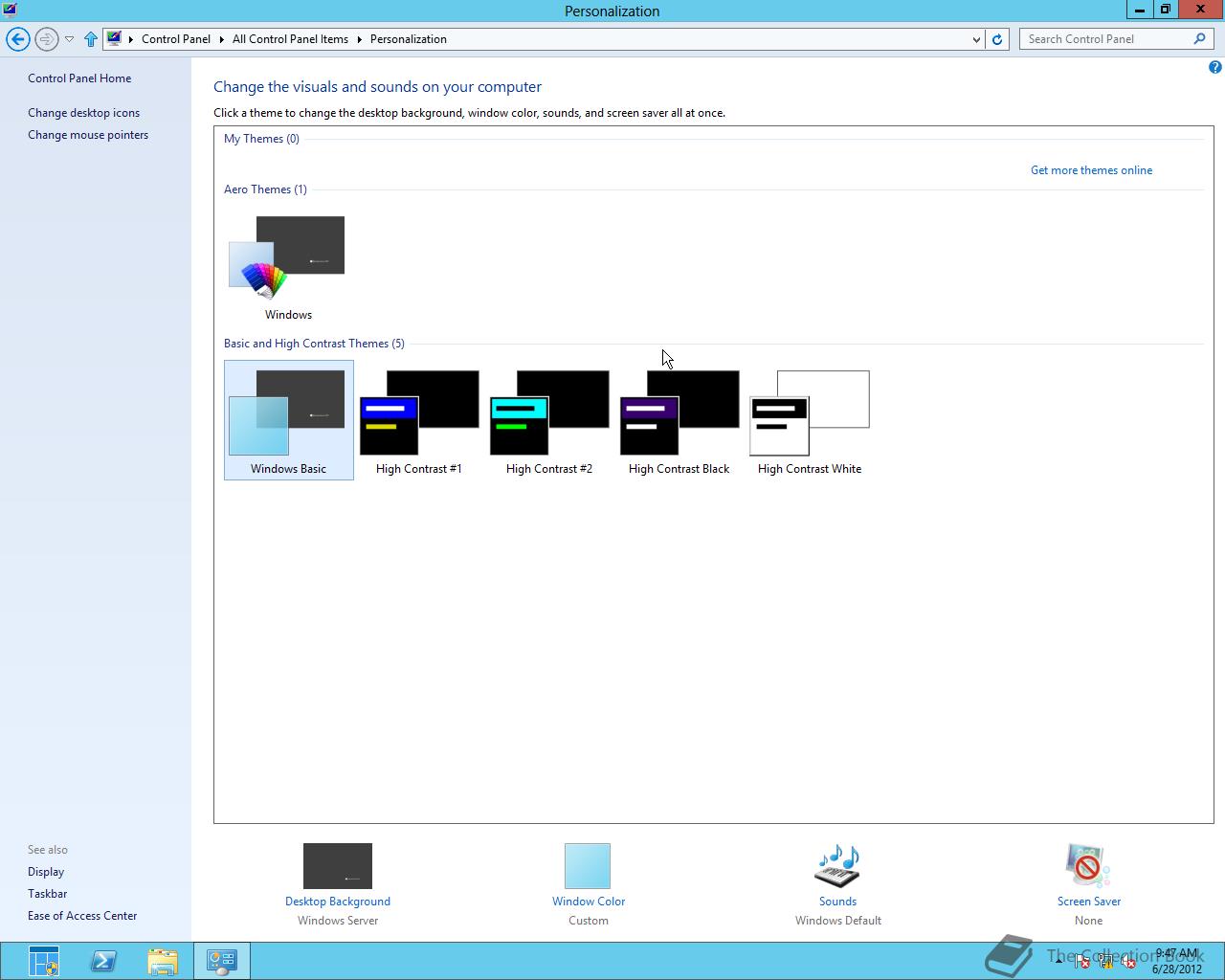Select the Windows Aero theme thumbnail
This screenshot has height=980, width=1225.
coord(287,256)
